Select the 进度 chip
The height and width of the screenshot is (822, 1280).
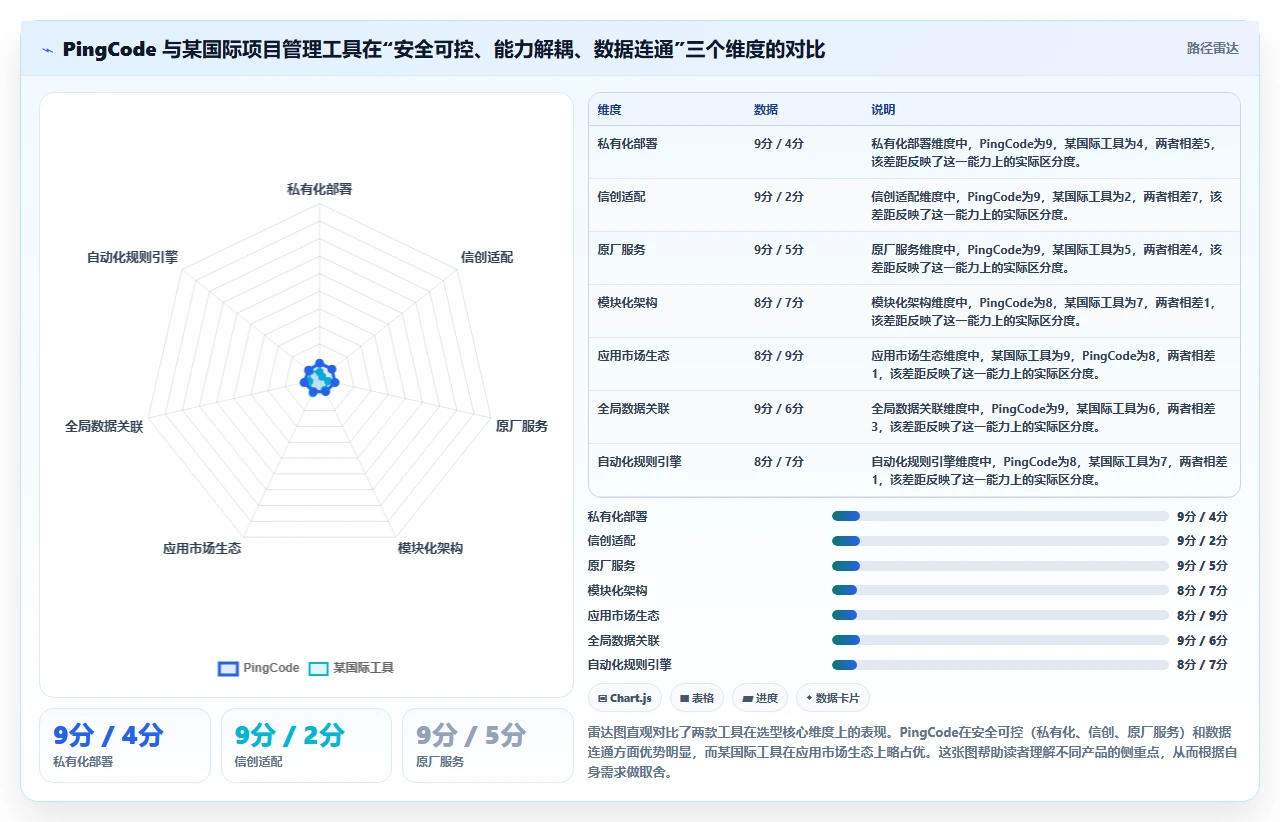[x=760, y=698]
